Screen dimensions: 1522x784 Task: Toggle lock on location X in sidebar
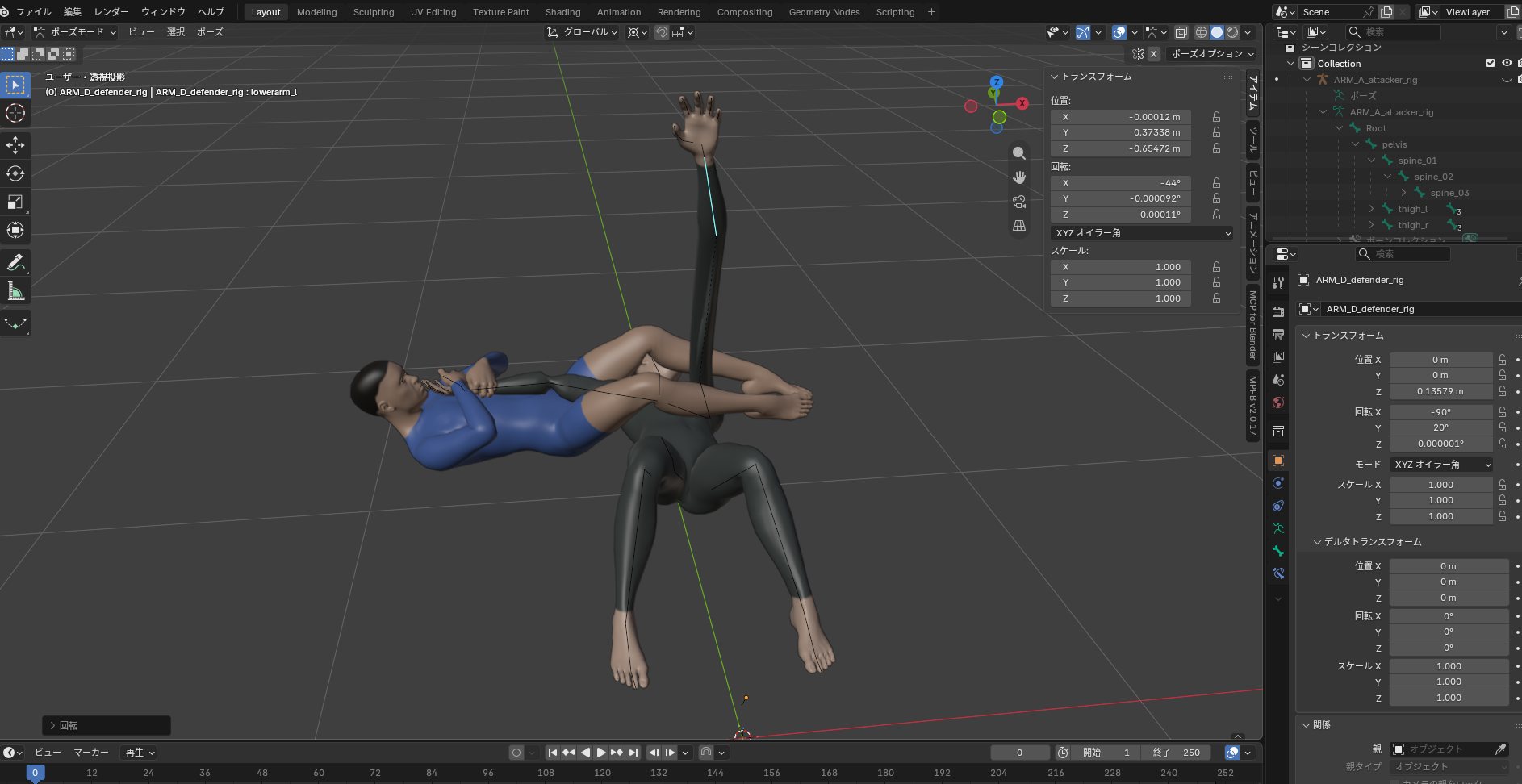[x=1216, y=117]
